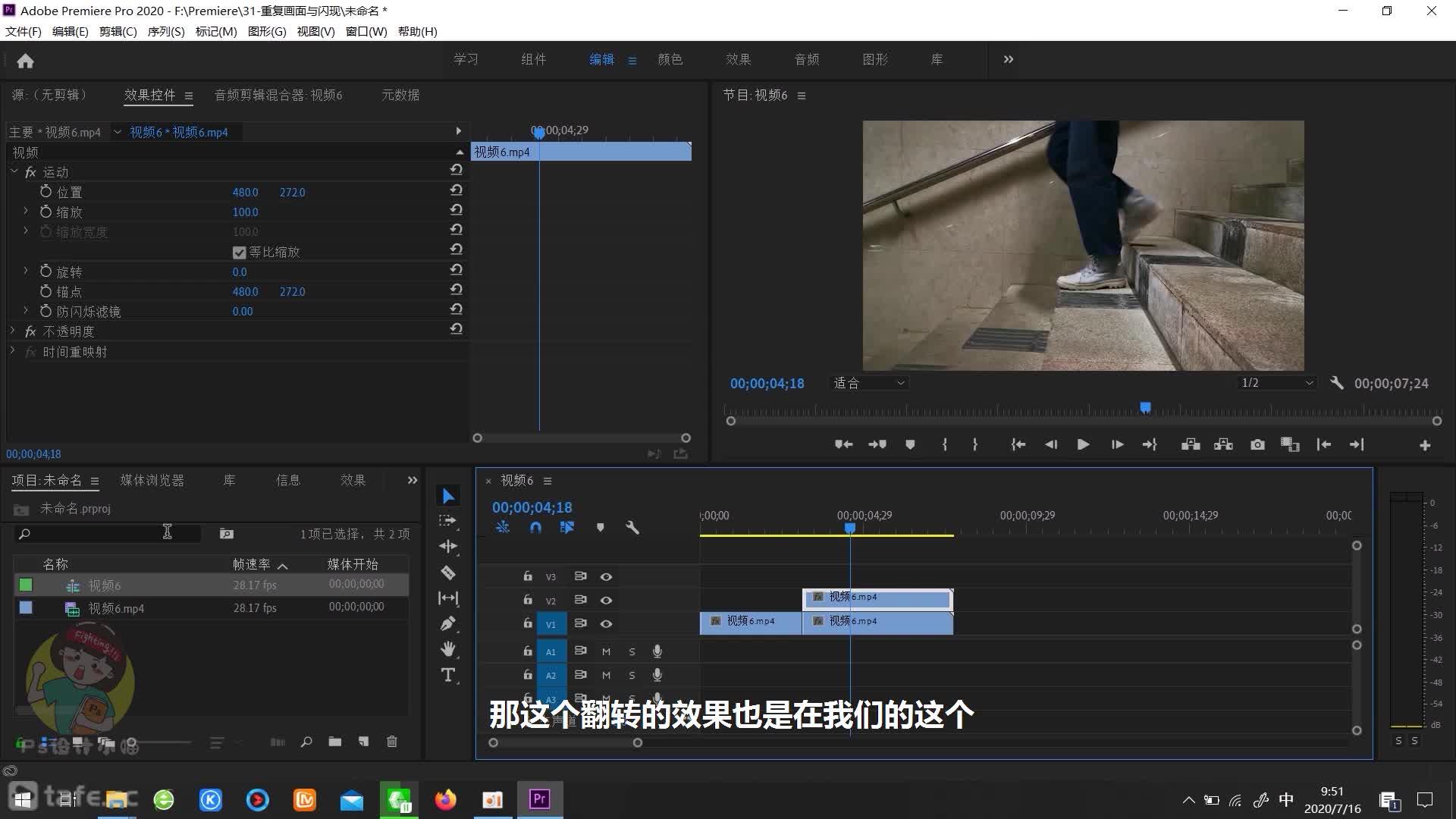Sort by 帧速率 column header

coord(252,564)
